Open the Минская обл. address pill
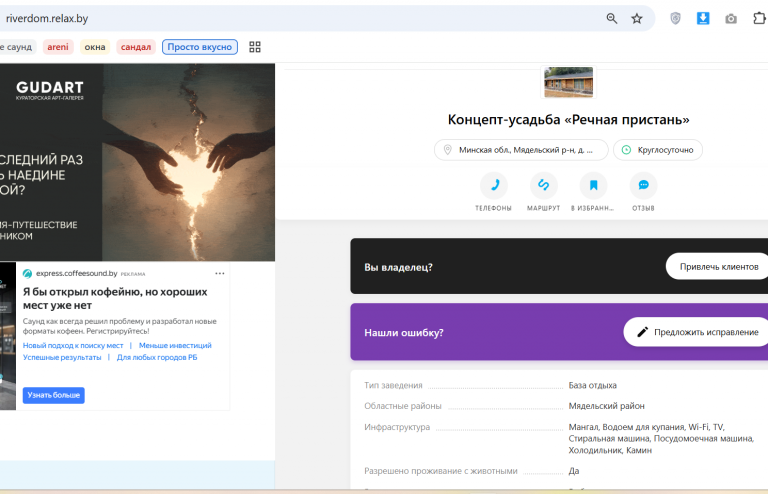The width and height of the screenshot is (768, 494). [x=521, y=150]
